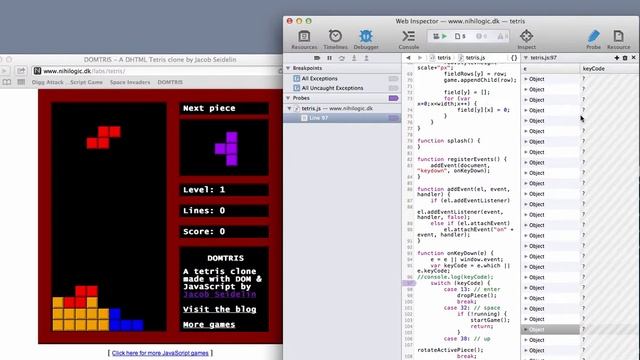Open Script Game bookmark in Safari

pyautogui.click(x=86, y=82)
